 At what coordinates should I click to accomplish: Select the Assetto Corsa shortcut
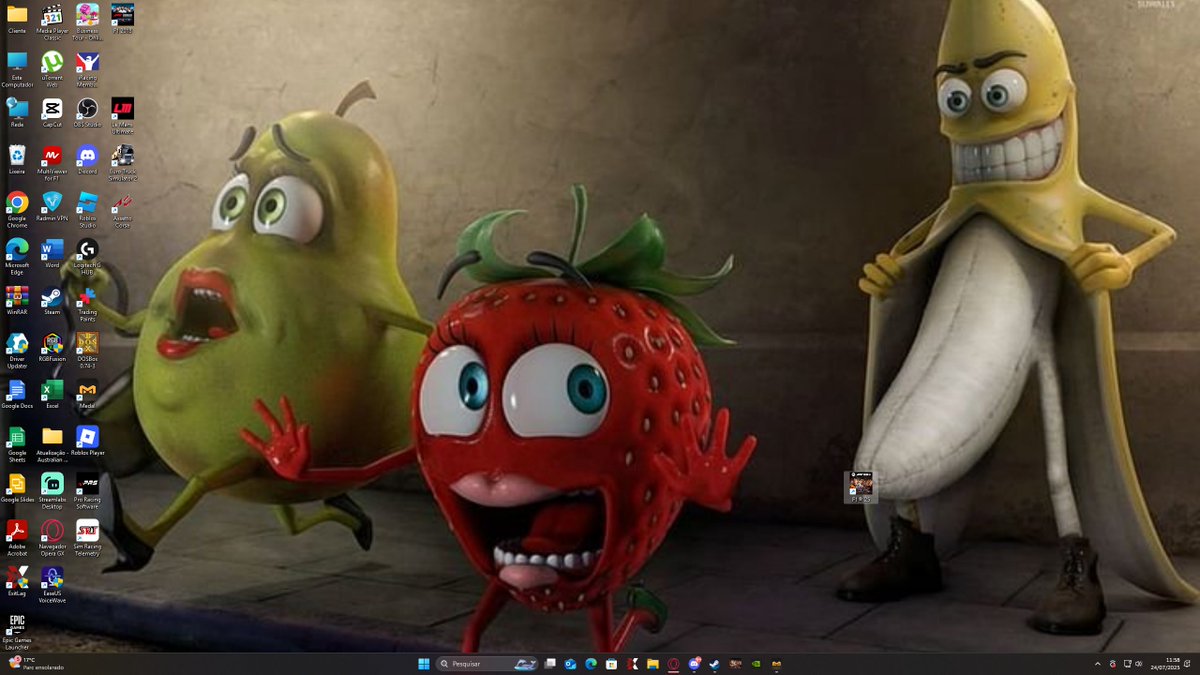pyautogui.click(x=122, y=210)
